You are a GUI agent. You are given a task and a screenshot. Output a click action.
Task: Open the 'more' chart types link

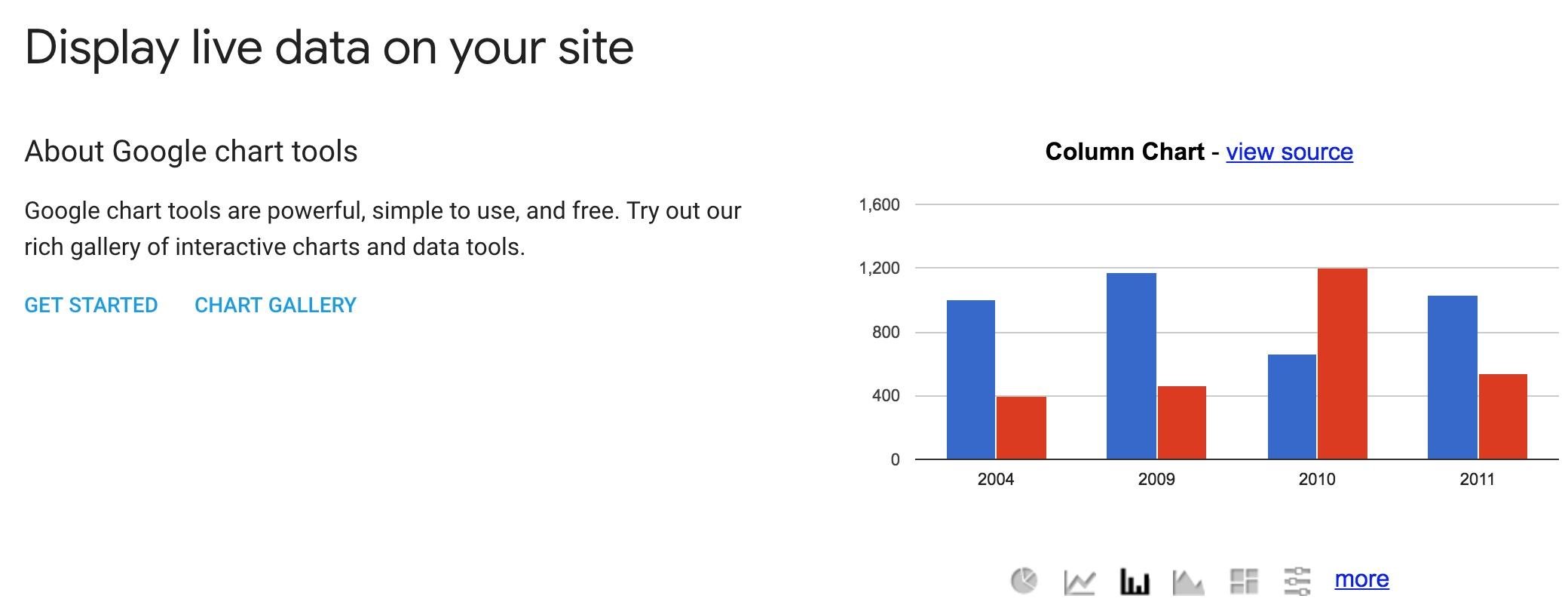[x=1361, y=579]
